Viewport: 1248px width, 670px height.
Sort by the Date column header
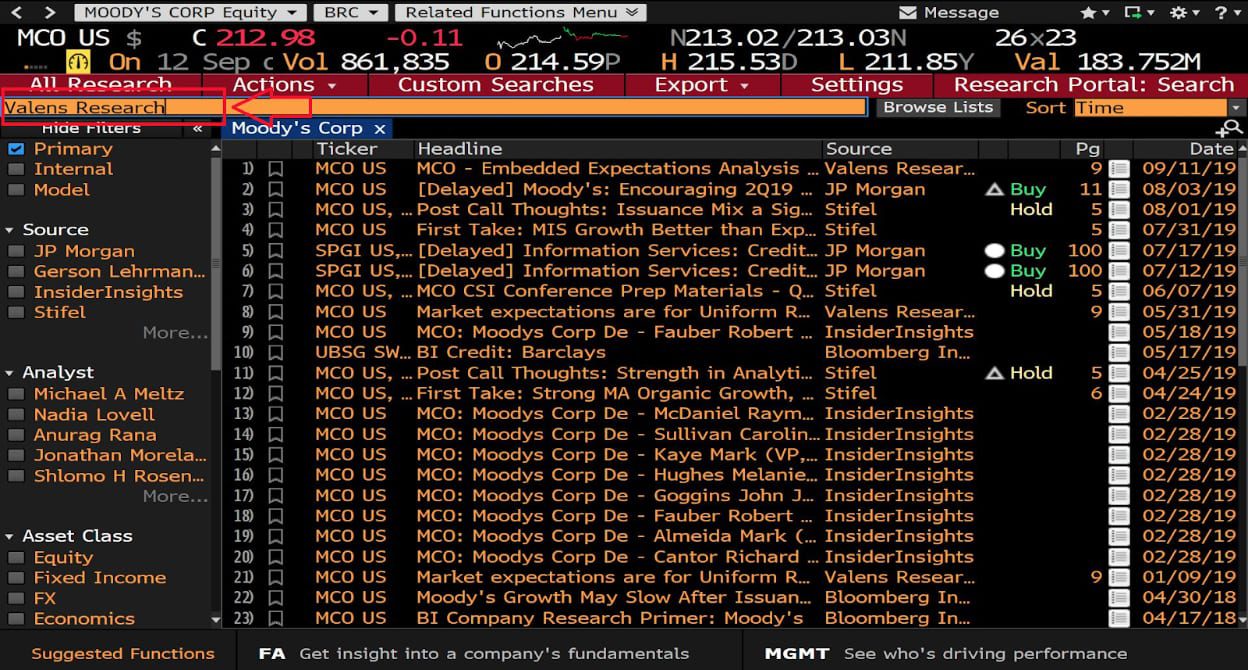point(1212,148)
